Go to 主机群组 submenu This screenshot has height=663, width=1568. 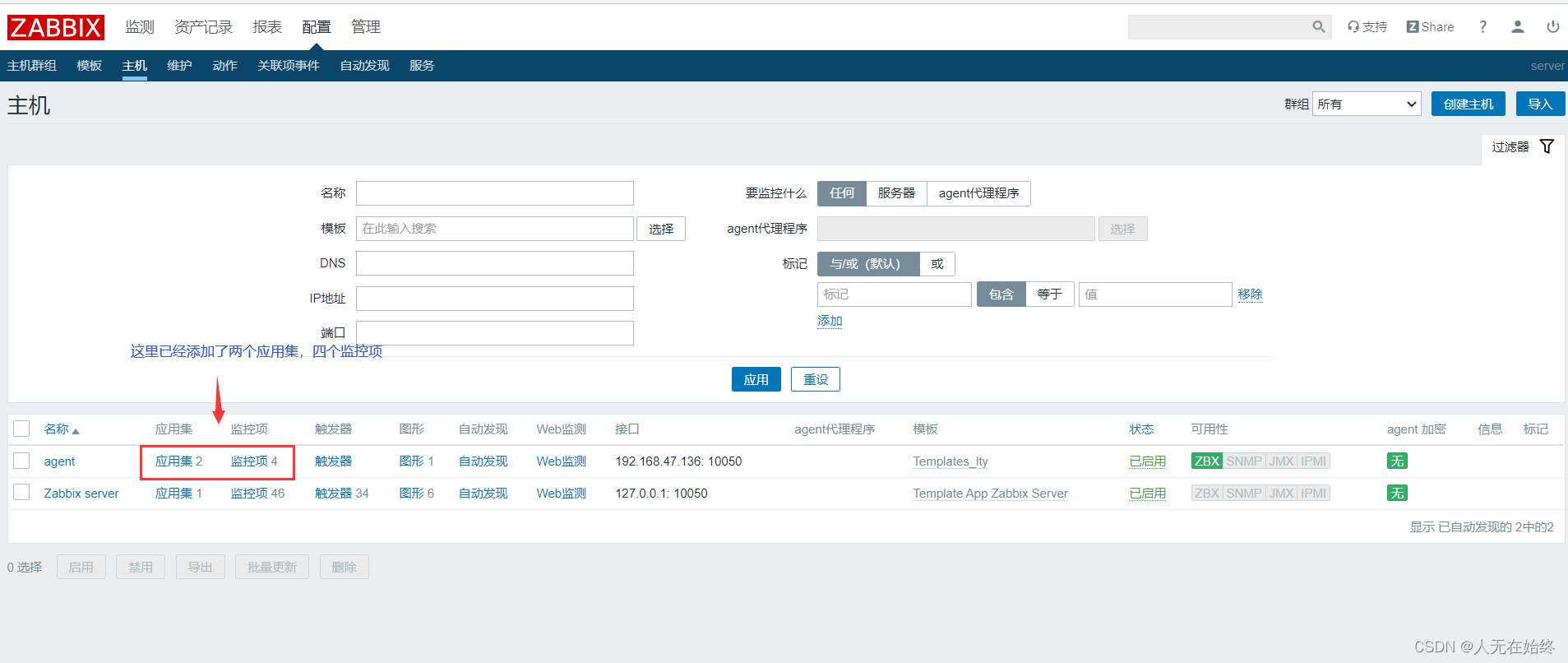point(32,66)
